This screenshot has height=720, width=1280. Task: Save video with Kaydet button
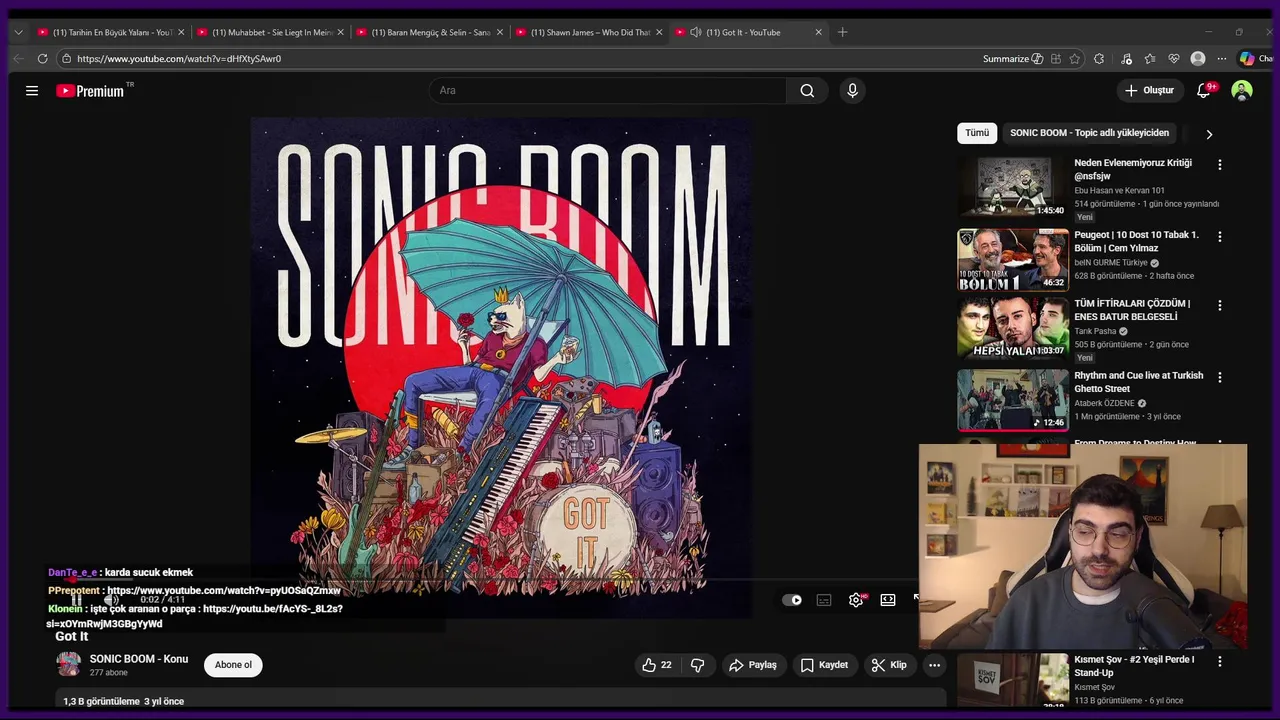(824, 665)
